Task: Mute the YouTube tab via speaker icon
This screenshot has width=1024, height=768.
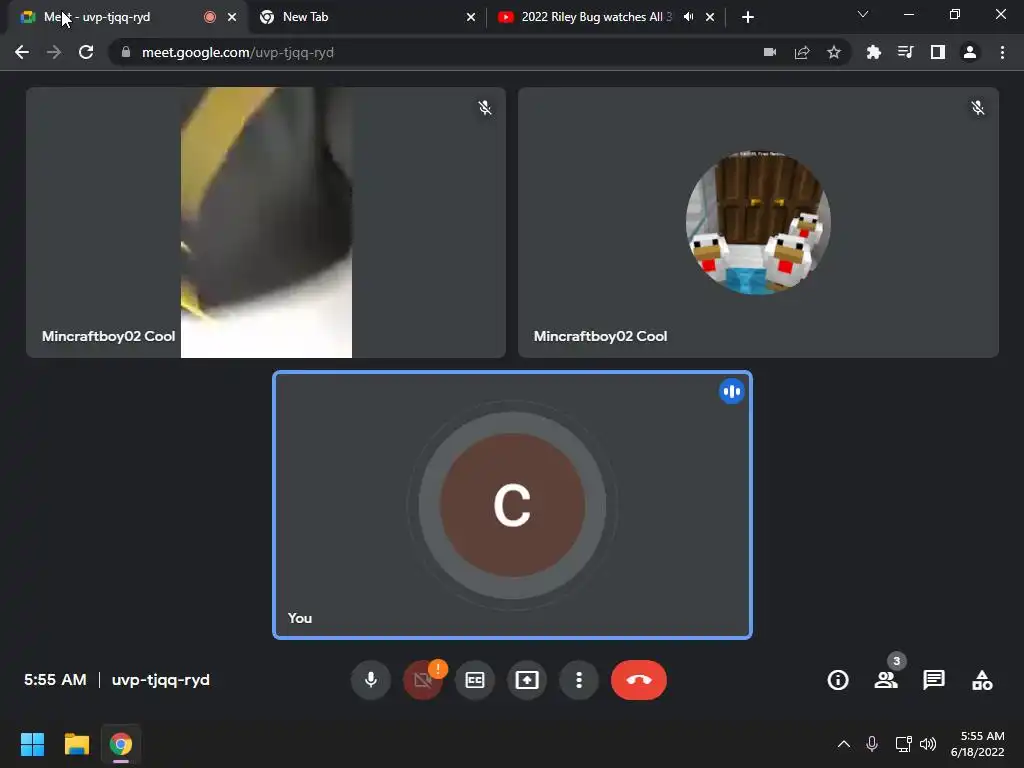Action: tap(688, 17)
